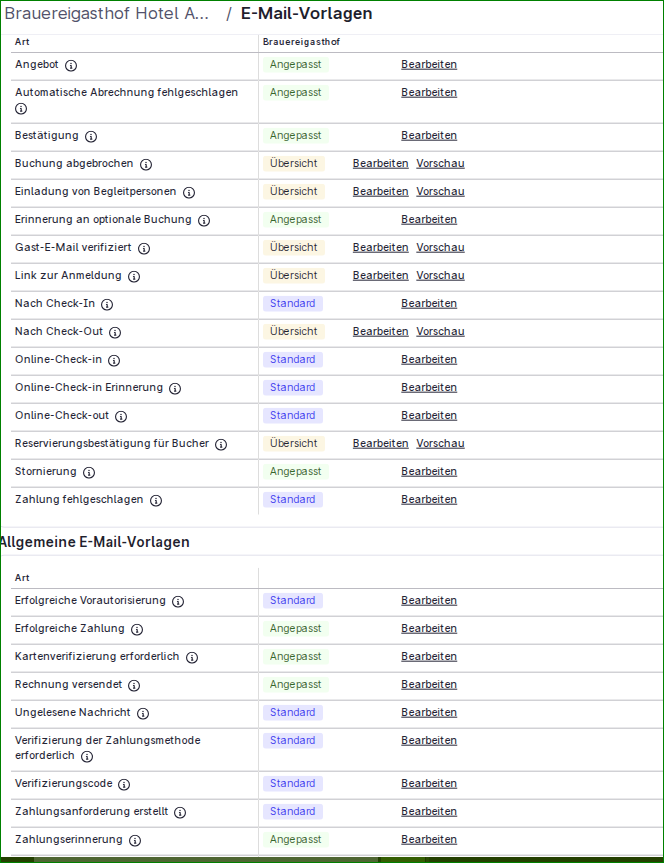Viewport: 664px width, 863px height.
Task: Preview Reservierungsbestätigung für Bucher template
Action: (x=440, y=444)
